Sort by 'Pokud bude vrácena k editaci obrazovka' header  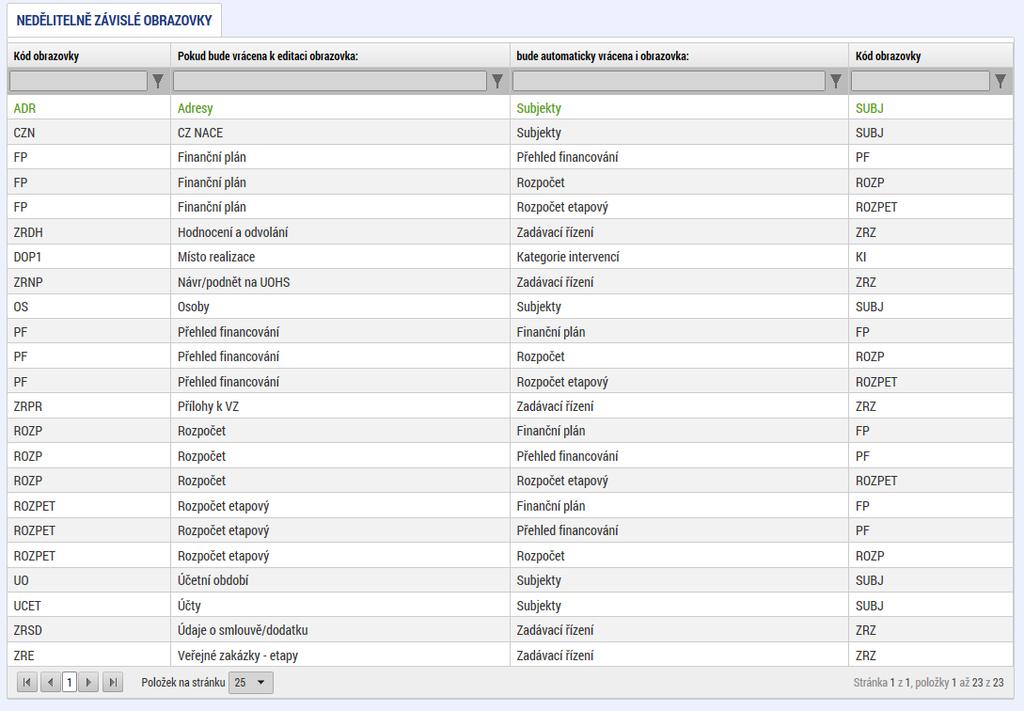pyautogui.click(x=268, y=56)
